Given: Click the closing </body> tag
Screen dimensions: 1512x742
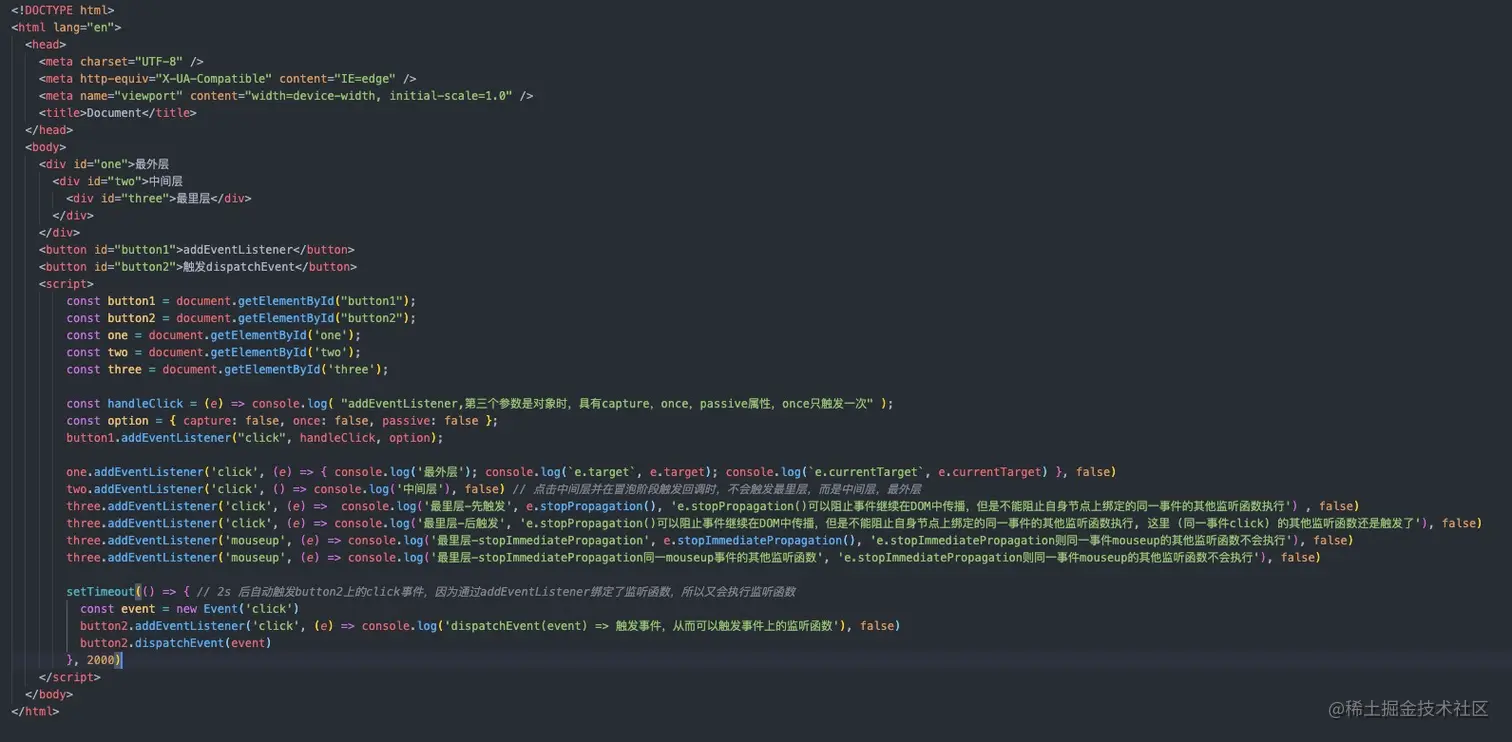Looking at the screenshot, I should 49,694.
